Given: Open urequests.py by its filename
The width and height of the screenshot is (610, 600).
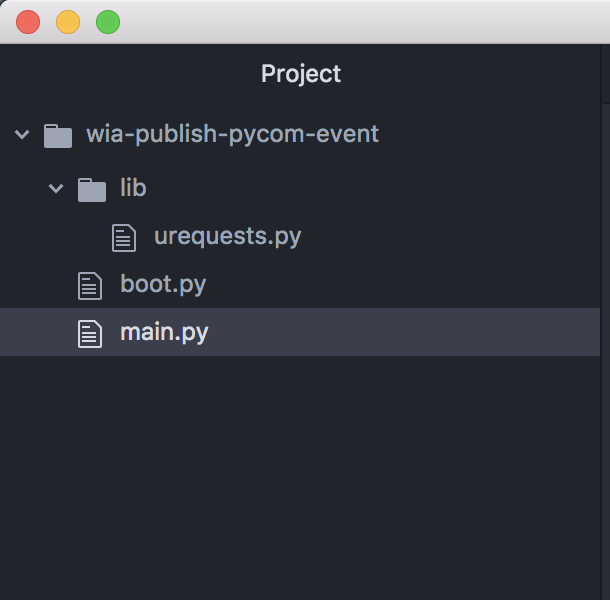Looking at the screenshot, I should pyautogui.click(x=228, y=237).
